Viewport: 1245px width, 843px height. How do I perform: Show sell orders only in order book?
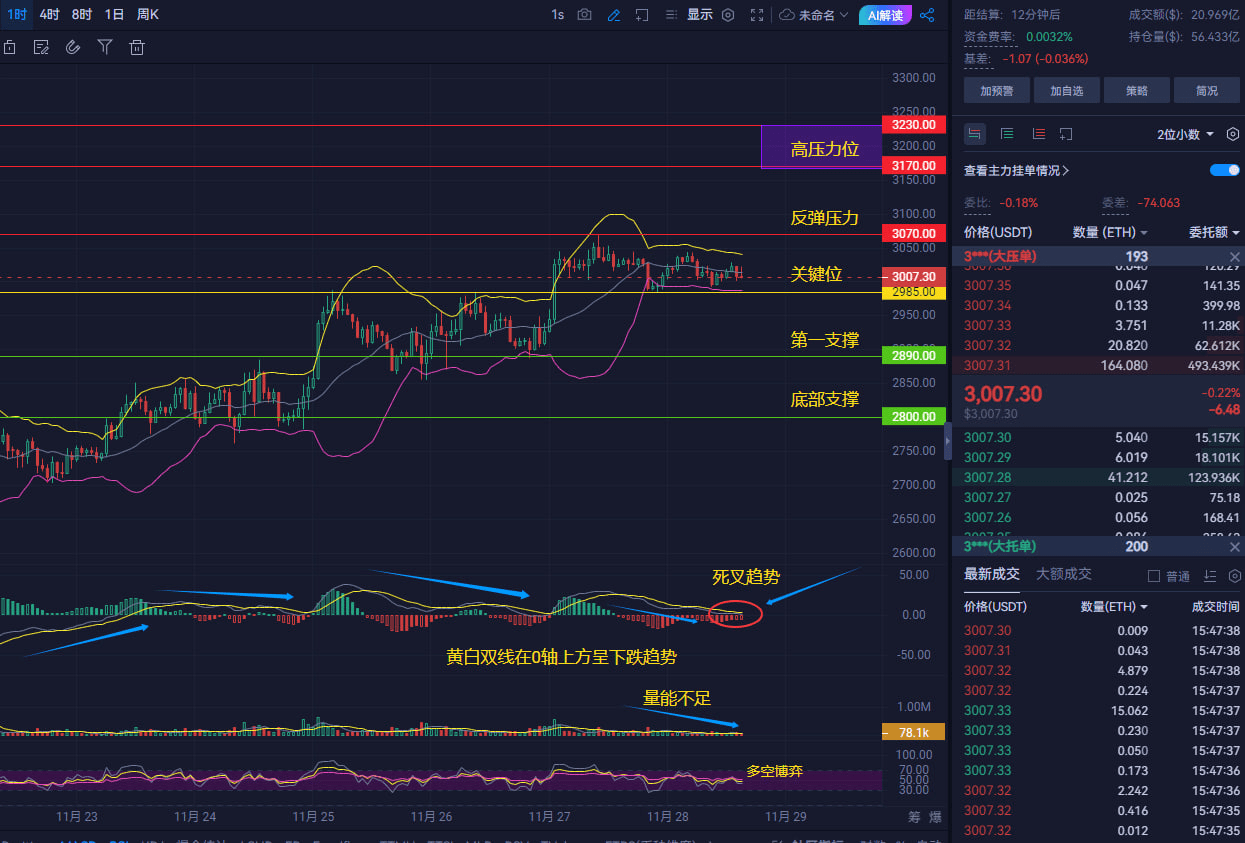point(1038,133)
